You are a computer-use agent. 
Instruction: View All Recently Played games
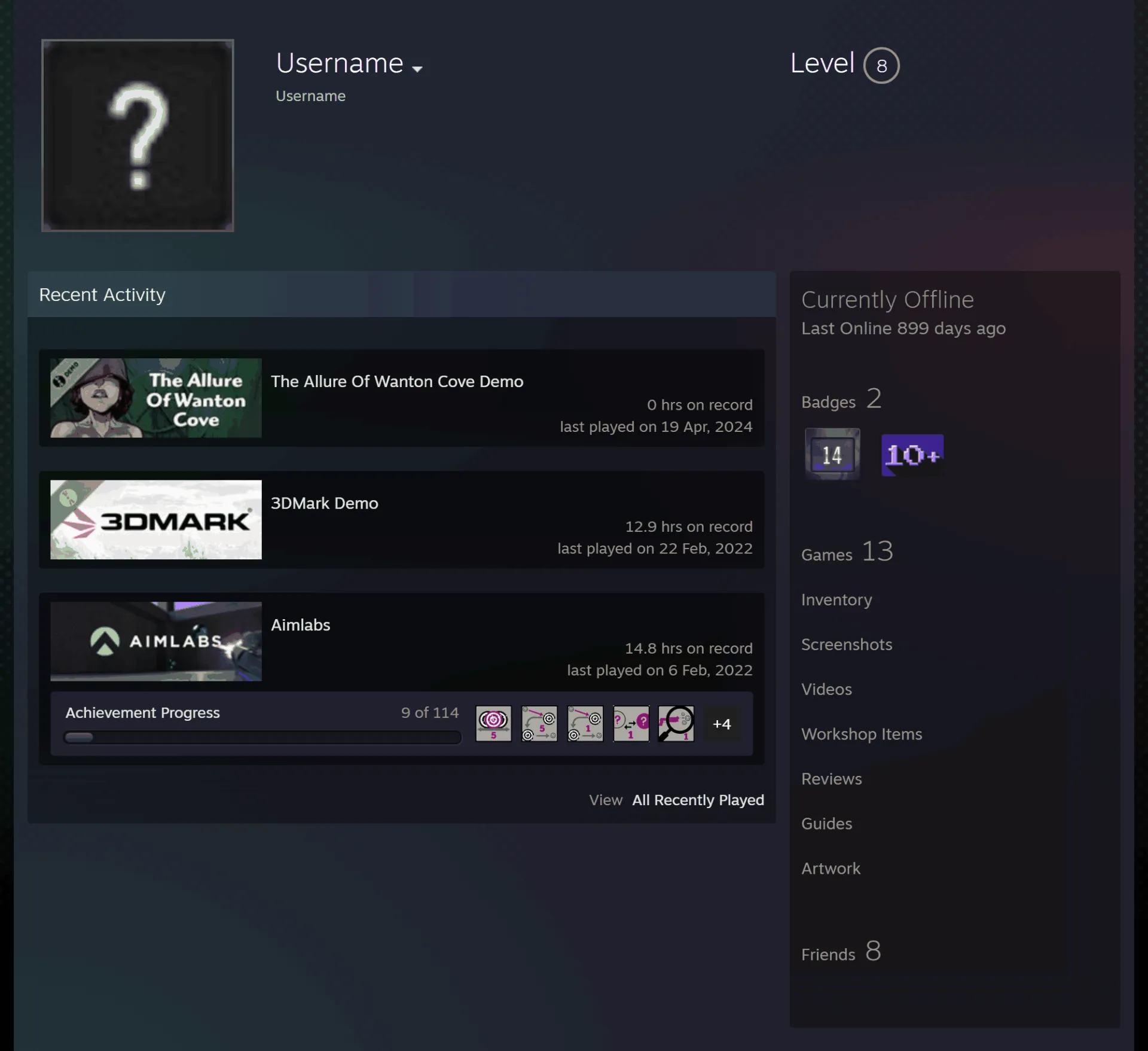point(698,800)
